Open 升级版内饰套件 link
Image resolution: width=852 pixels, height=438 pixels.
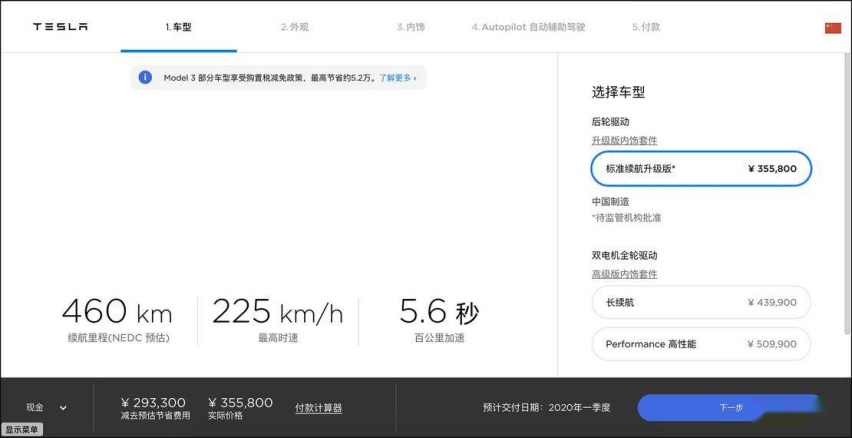click(x=624, y=141)
